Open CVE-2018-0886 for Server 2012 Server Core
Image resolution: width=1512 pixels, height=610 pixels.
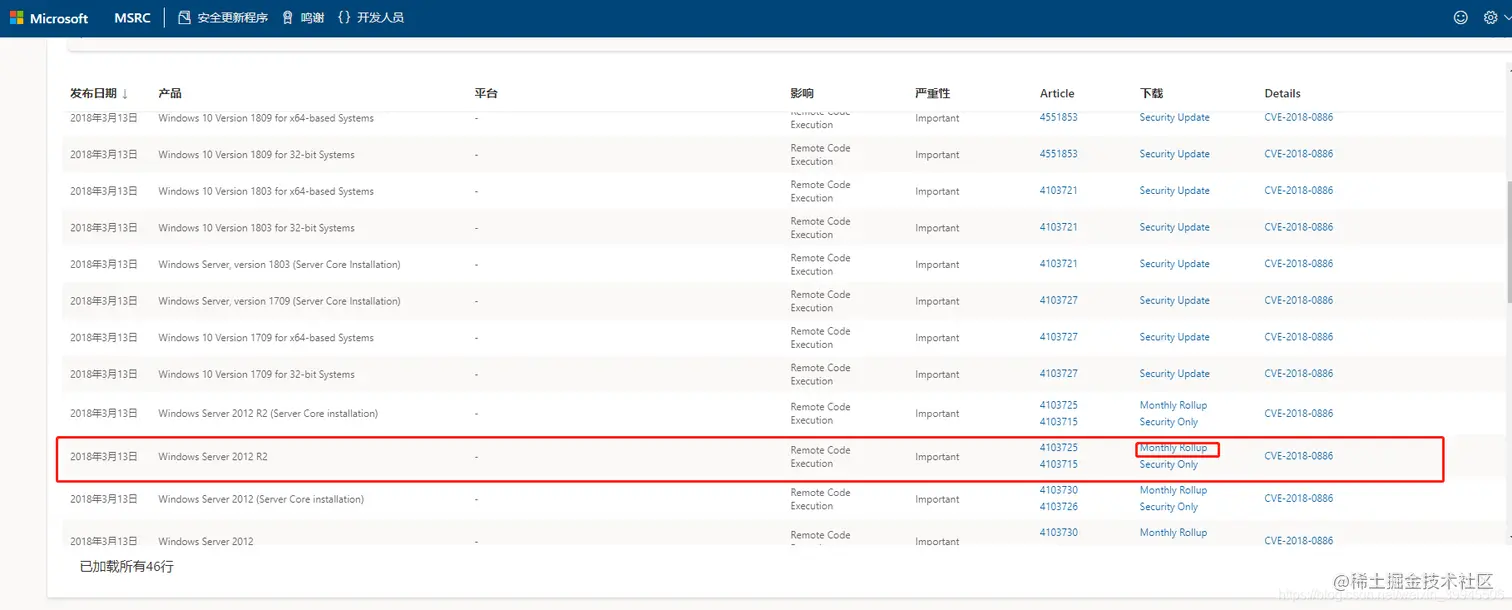click(1299, 498)
